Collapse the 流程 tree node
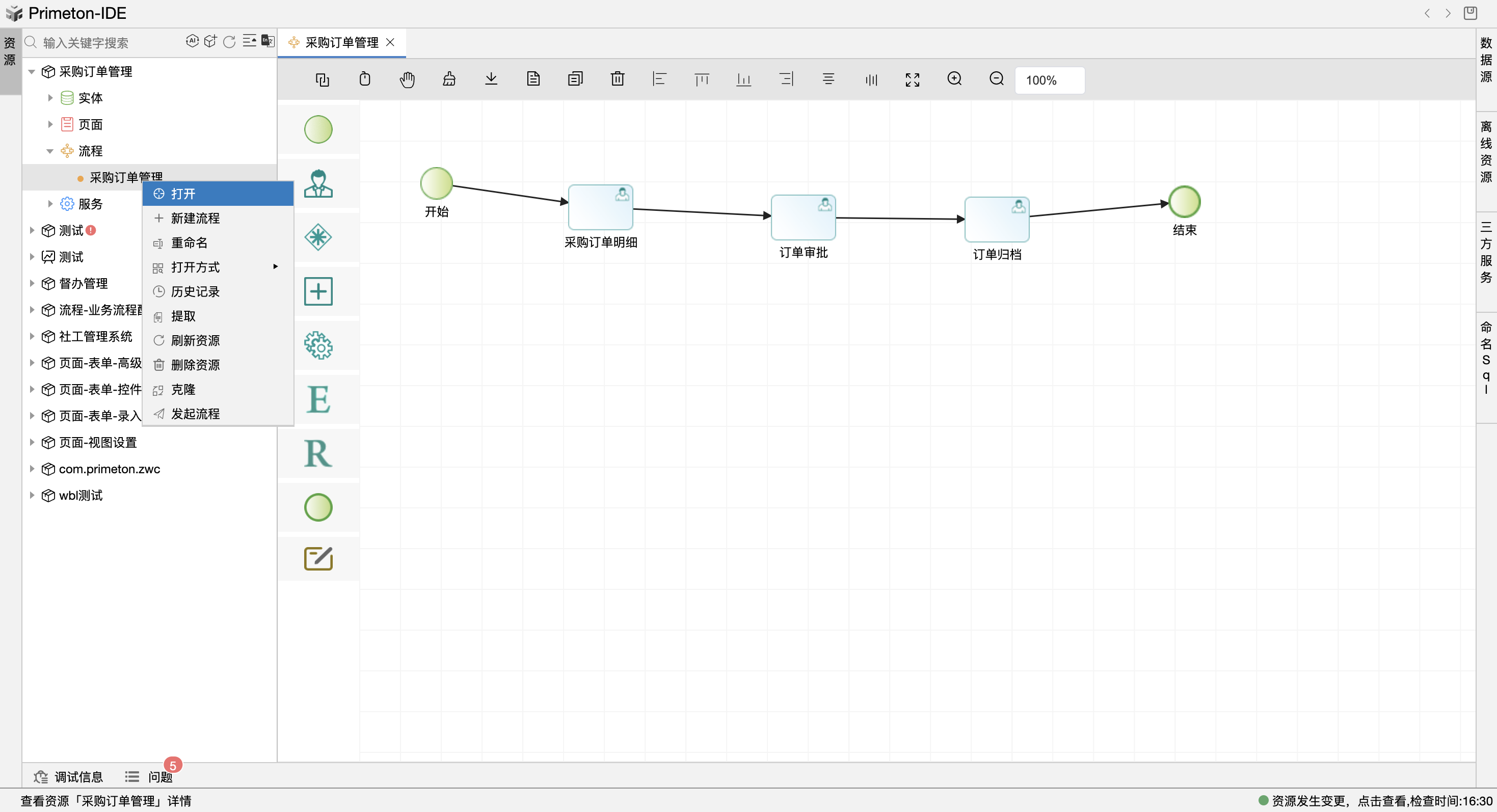 [50, 151]
